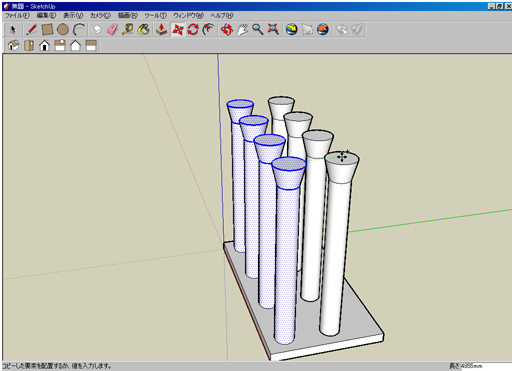Open the ウィンドウ(W) menu
Viewport: 512px width, 371px height.
pyautogui.click(x=188, y=15)
